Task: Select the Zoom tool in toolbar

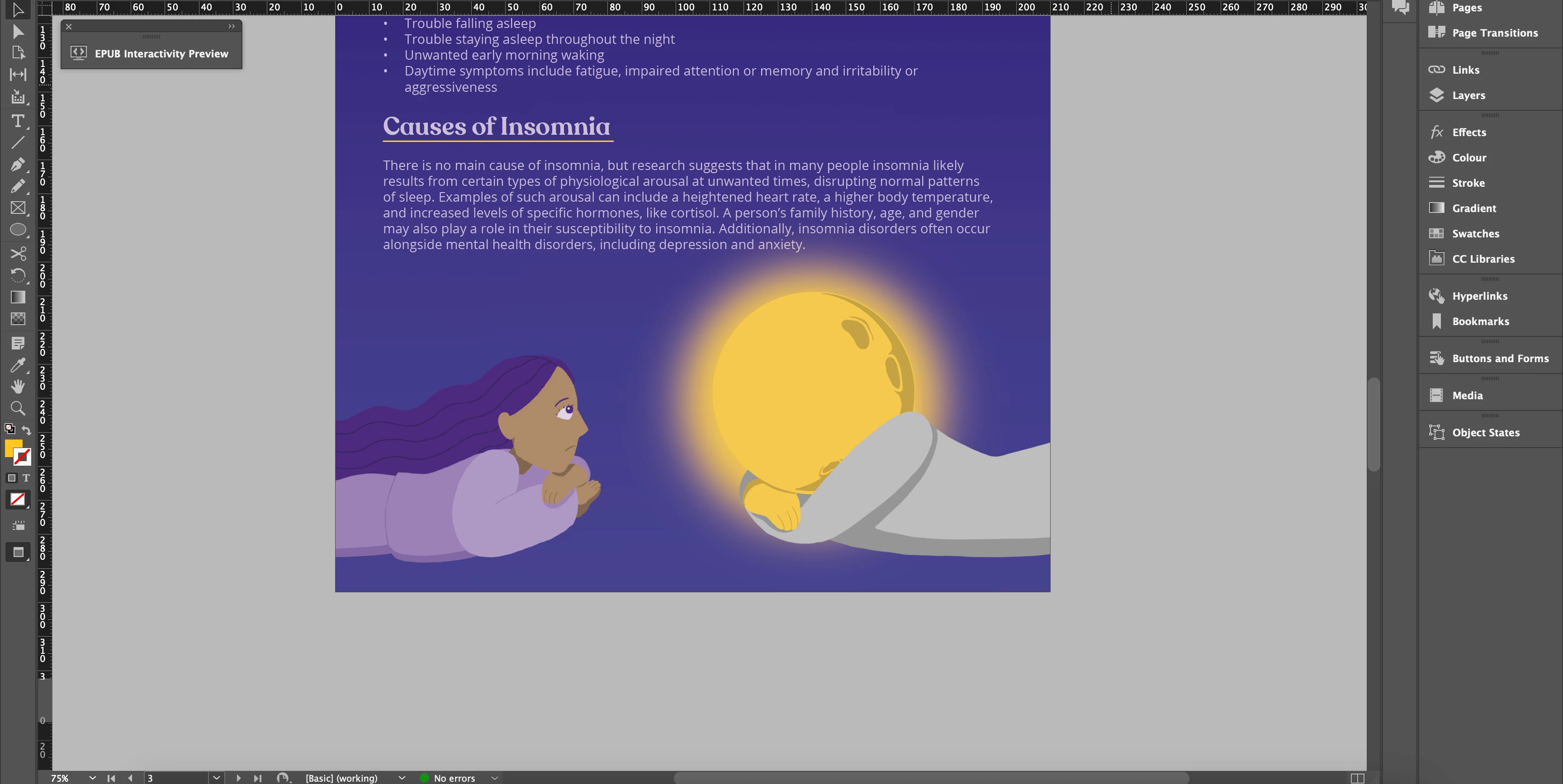Action: 18,408
